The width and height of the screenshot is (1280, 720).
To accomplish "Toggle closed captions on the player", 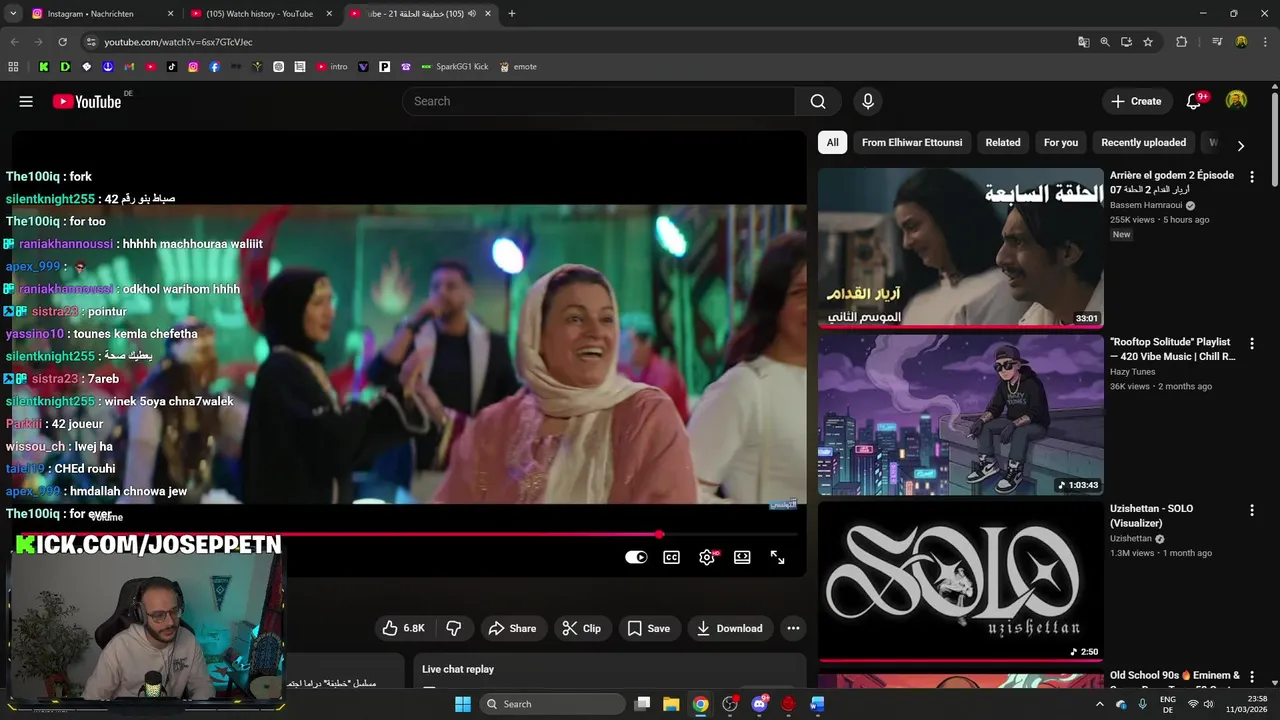I will 672,557.
